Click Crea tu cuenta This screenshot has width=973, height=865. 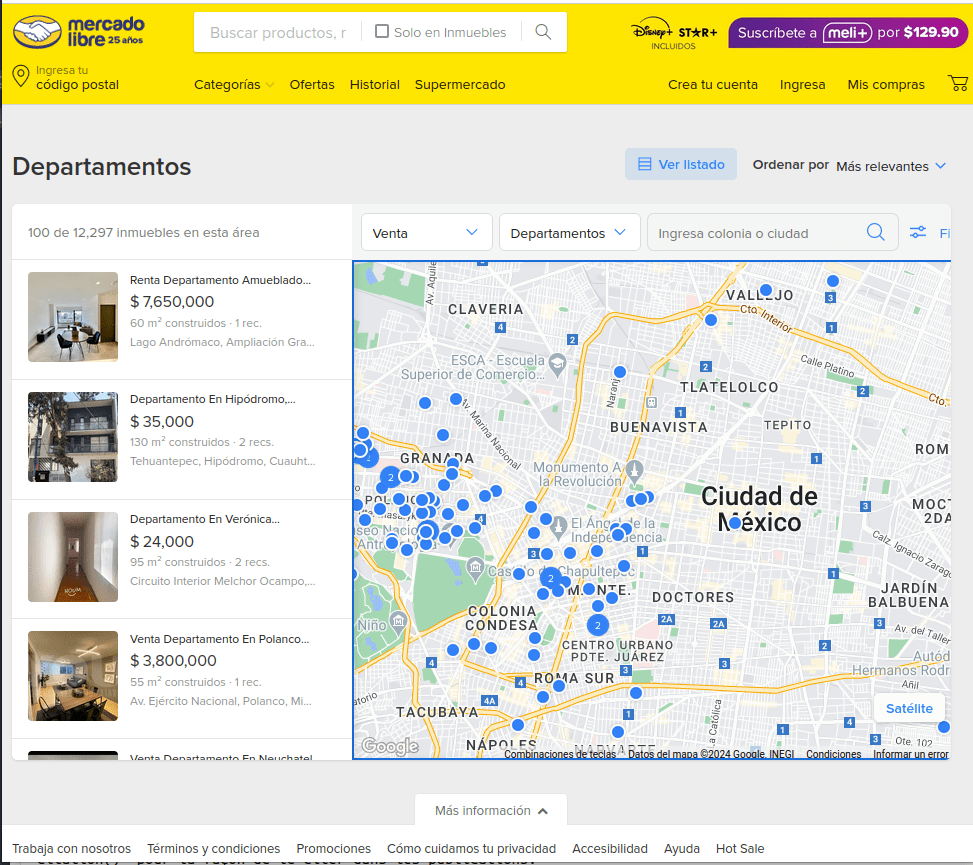(x=713, y=84)
